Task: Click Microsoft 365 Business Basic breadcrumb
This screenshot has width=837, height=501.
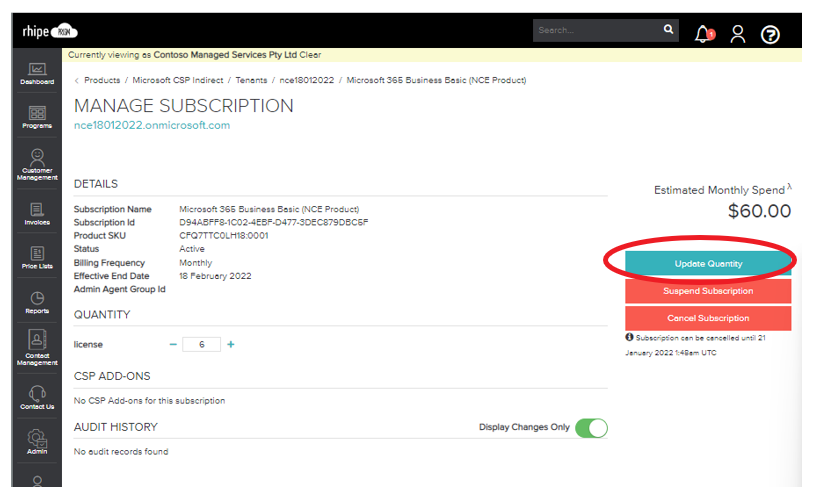Action: [x=436, y=80]
